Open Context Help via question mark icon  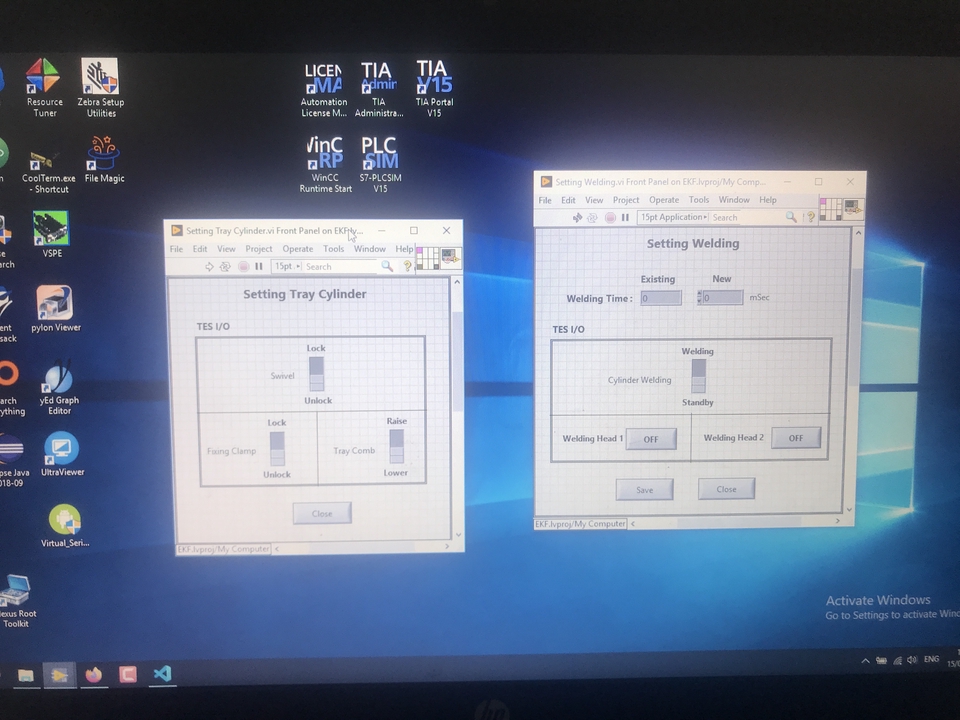pyautogui.click(x=810, y=217)
